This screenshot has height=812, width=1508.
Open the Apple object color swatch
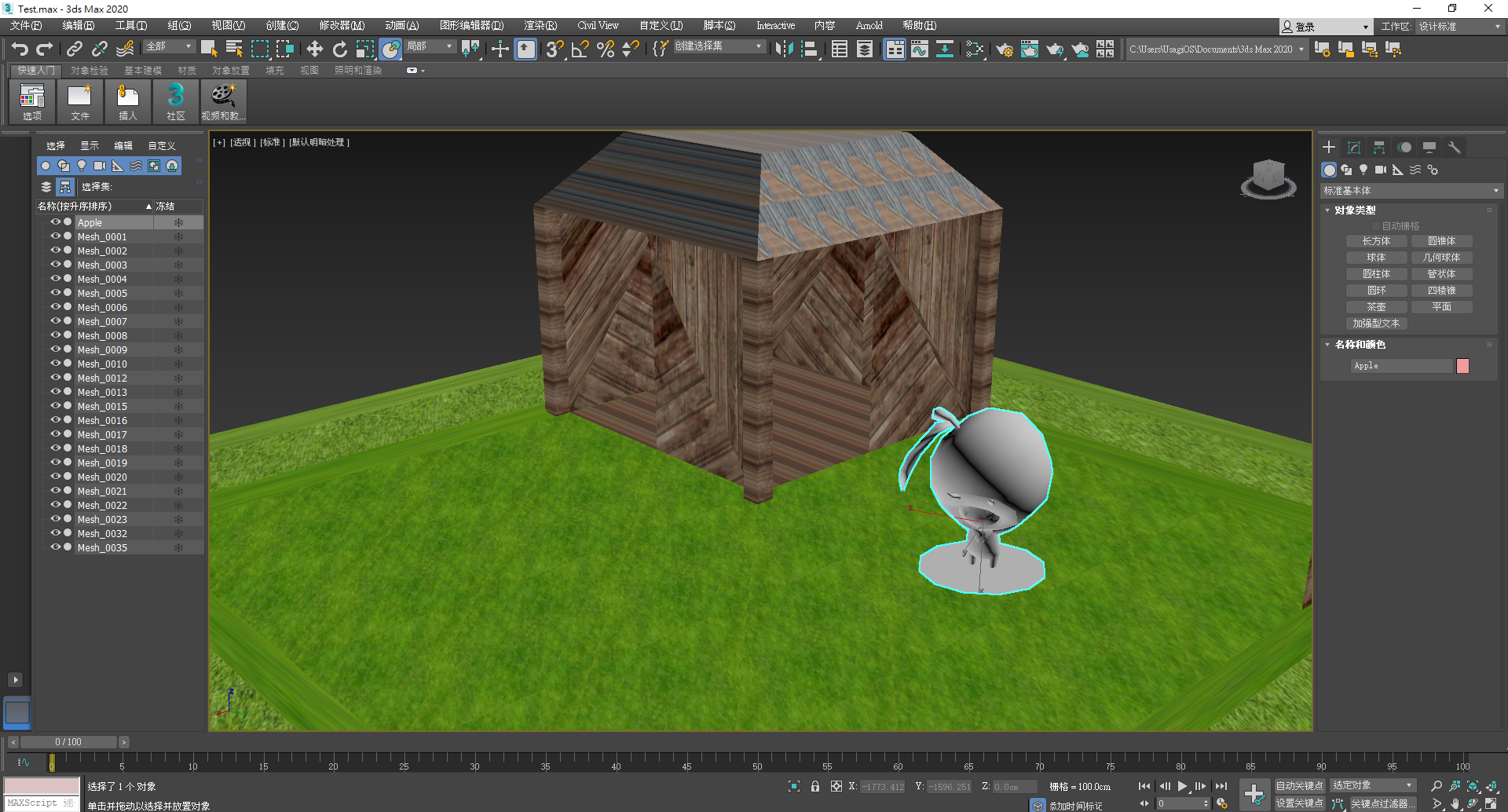click(x=1462, y=366)
